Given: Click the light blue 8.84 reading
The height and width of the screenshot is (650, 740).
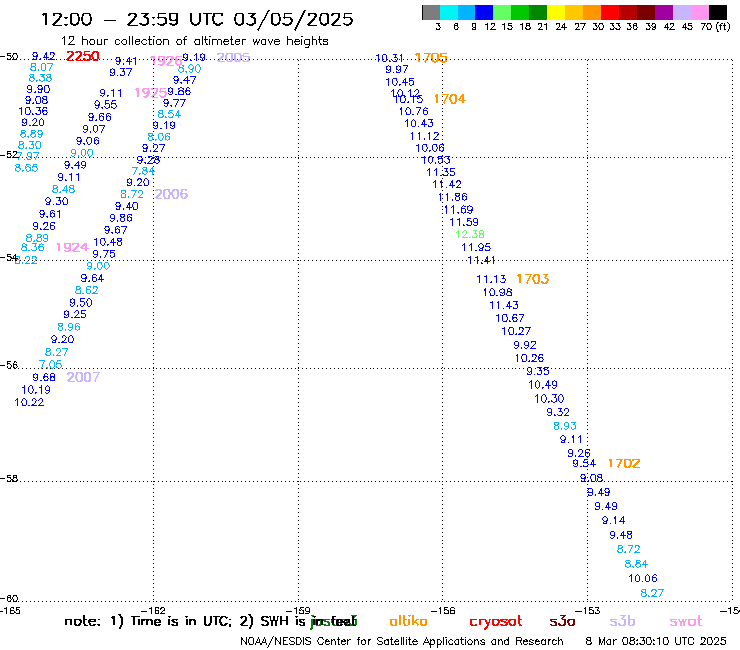Looking at the screenshot, I should coord(636,564).
